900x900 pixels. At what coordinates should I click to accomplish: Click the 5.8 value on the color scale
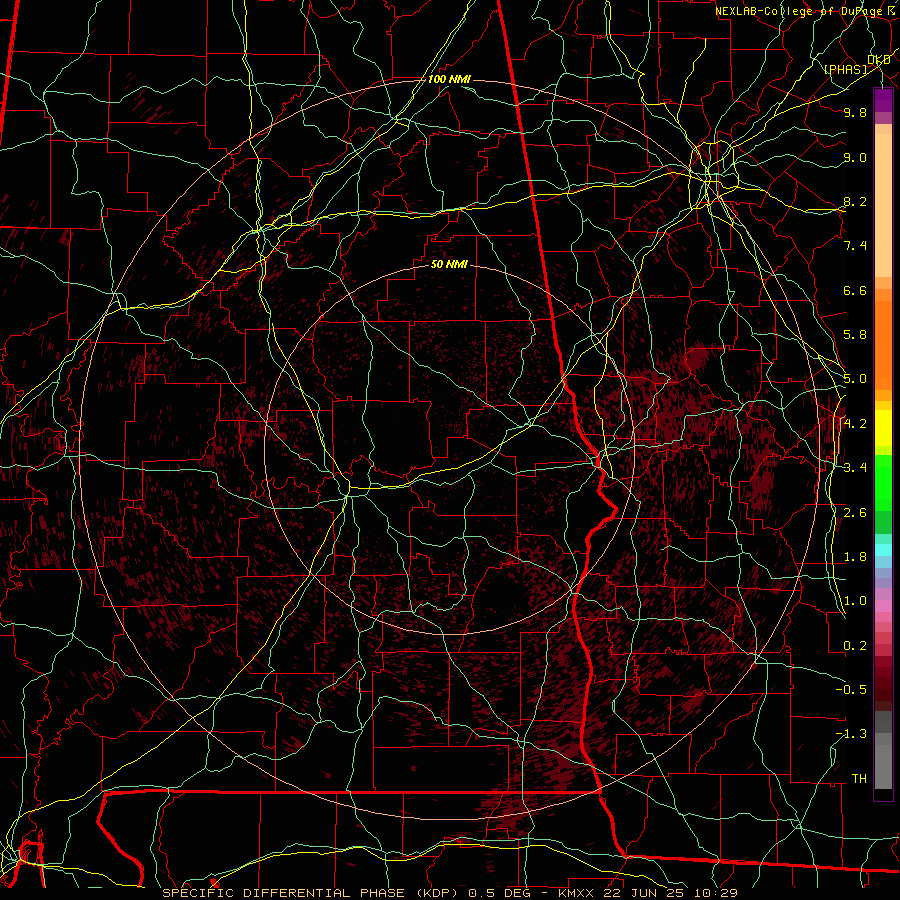point(855,335)
